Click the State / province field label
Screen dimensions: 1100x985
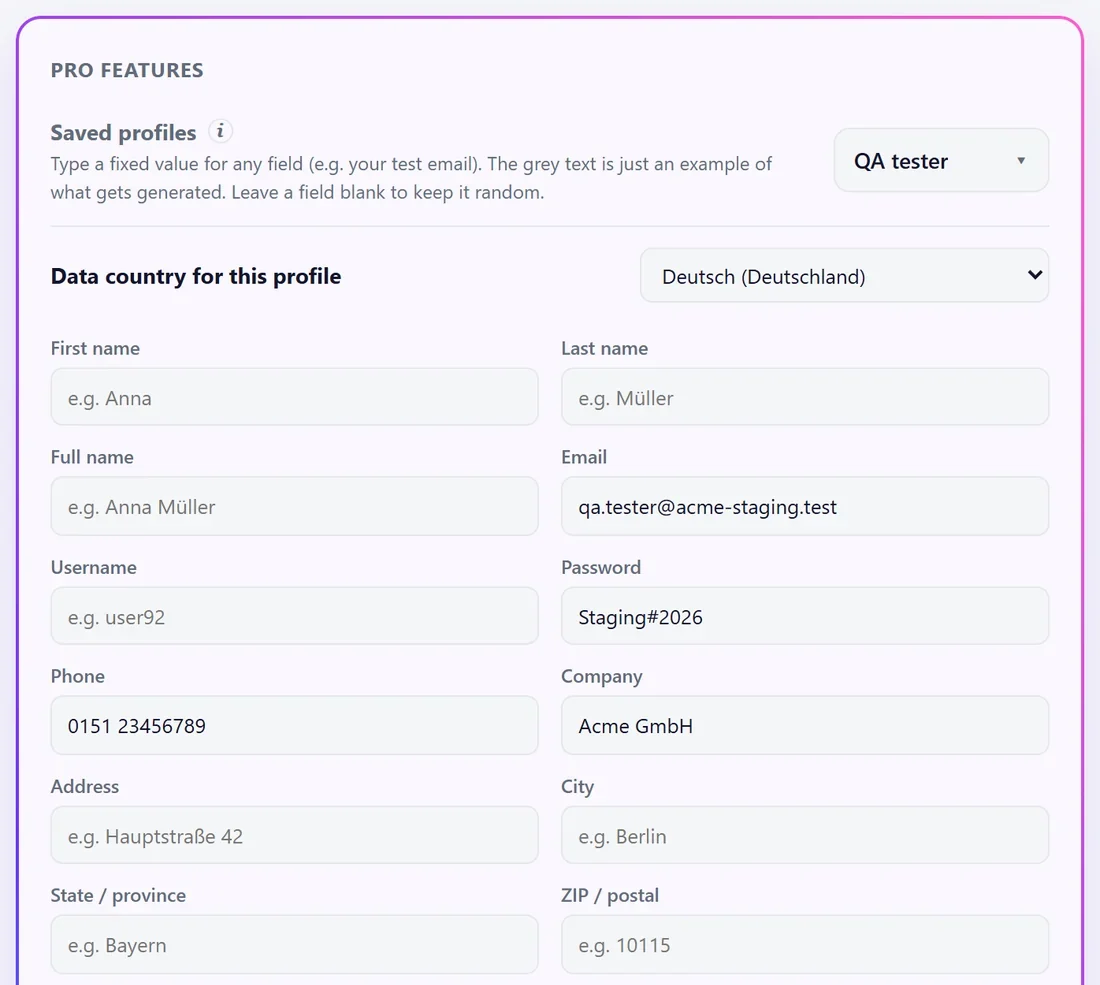click(x=118, y=896)
